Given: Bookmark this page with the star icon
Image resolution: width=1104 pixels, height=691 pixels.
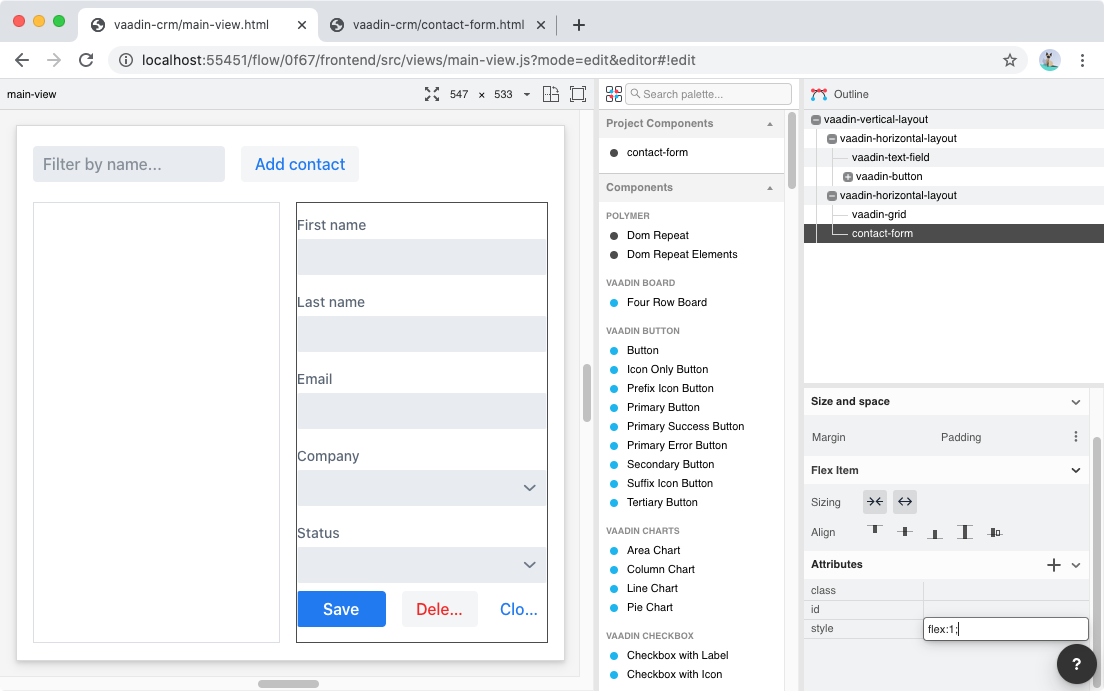Looking at the screenshot, I should point(1010,60).
